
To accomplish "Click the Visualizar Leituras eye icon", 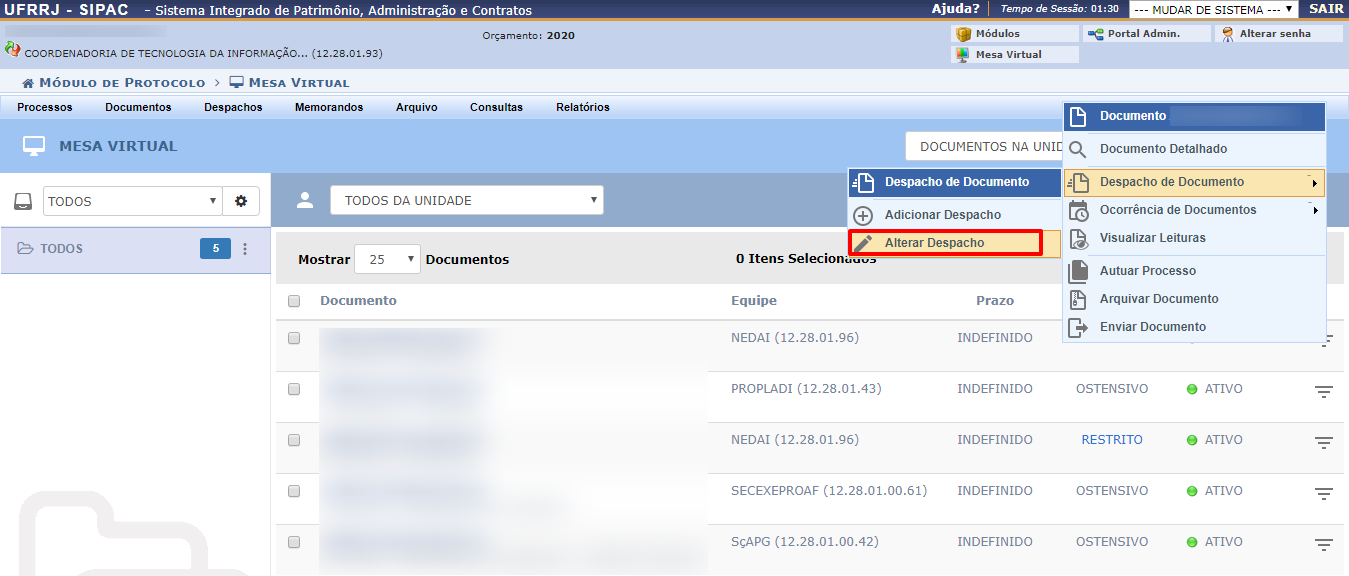I will (1078, 239).
